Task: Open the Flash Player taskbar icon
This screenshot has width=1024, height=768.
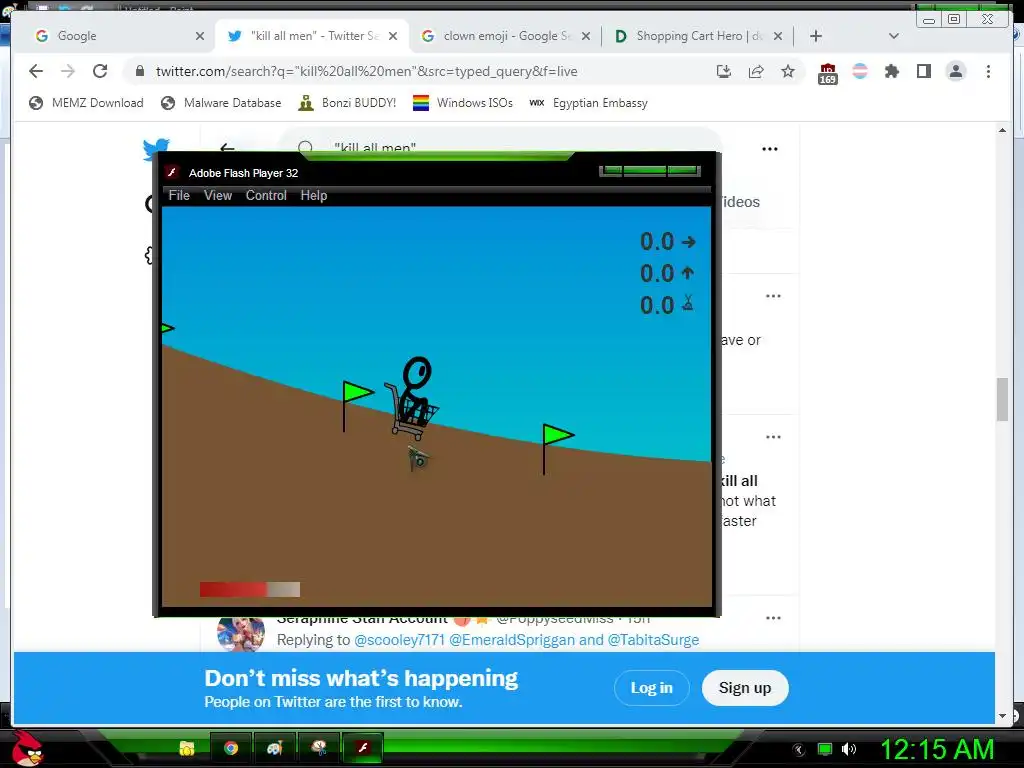Action: (362, 748)
